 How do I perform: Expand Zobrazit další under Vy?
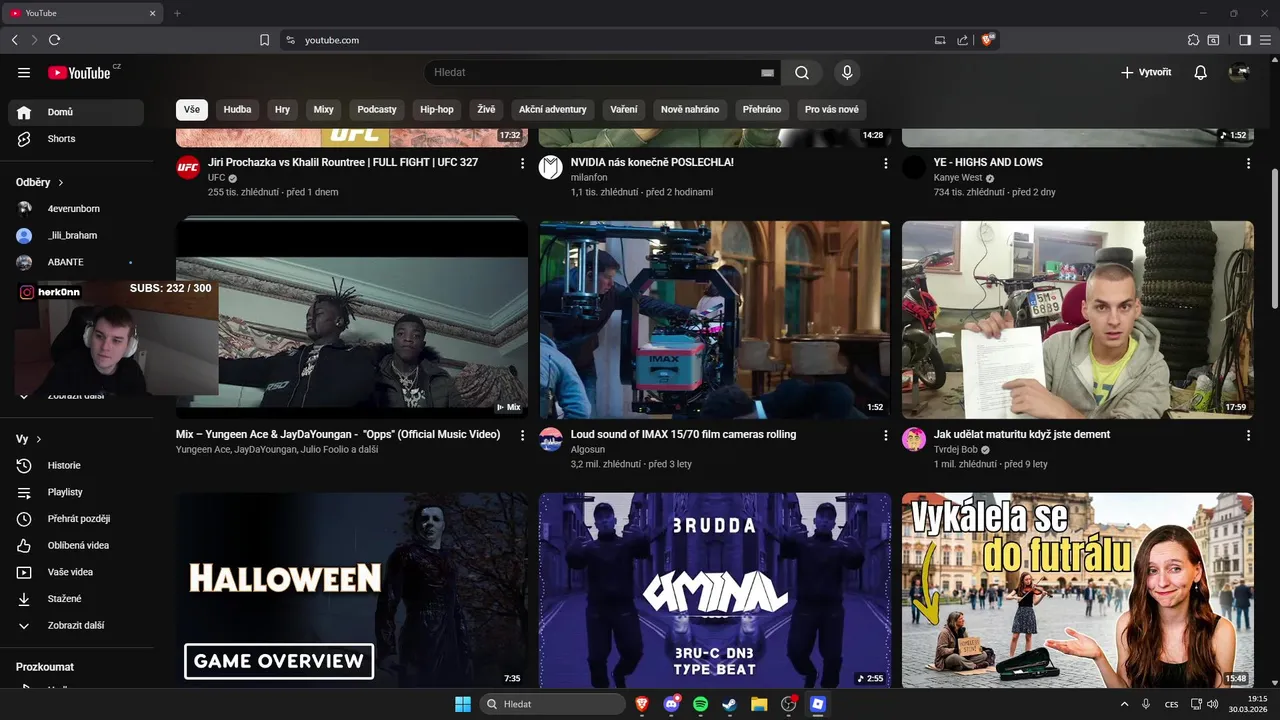click(x=76, y=625)
